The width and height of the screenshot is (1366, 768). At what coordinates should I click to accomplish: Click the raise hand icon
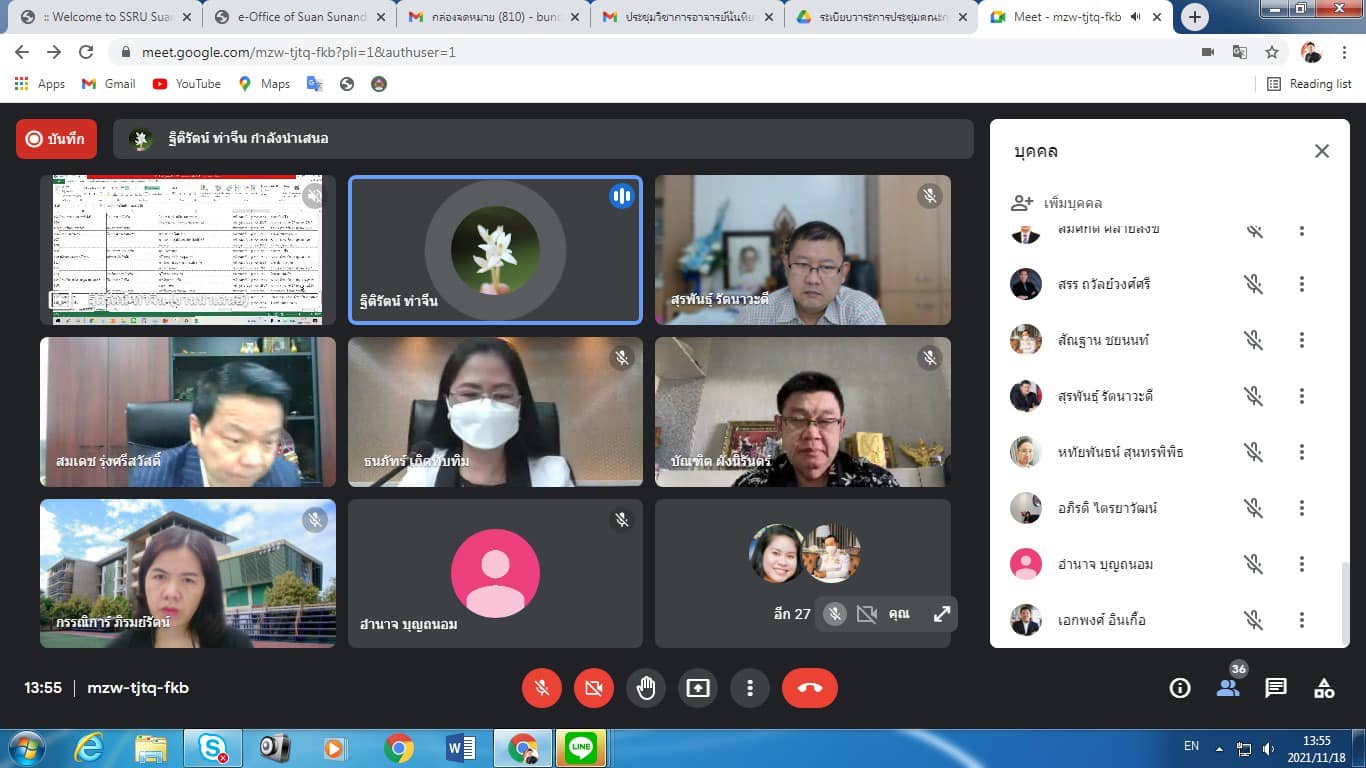[x=646, y=688]
